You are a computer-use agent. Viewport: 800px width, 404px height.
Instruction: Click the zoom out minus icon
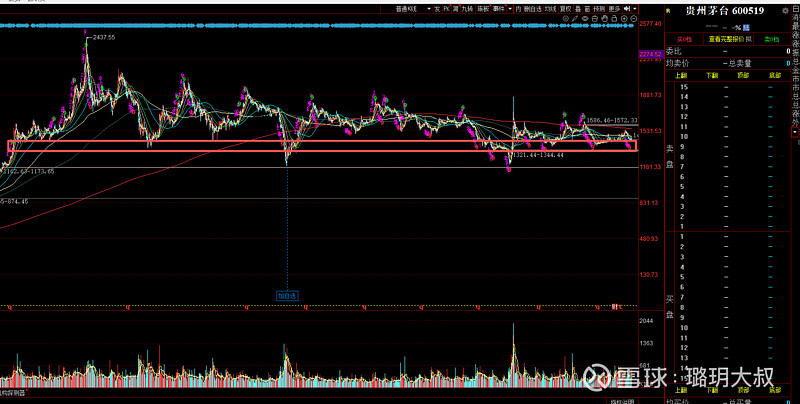point(634,19)
